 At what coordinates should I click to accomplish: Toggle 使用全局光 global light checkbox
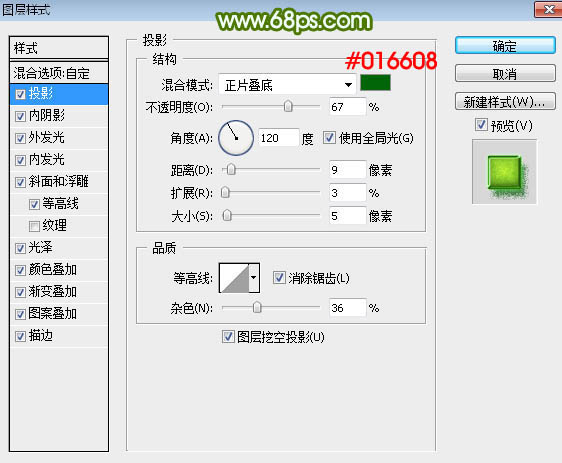tap(329, 138)
